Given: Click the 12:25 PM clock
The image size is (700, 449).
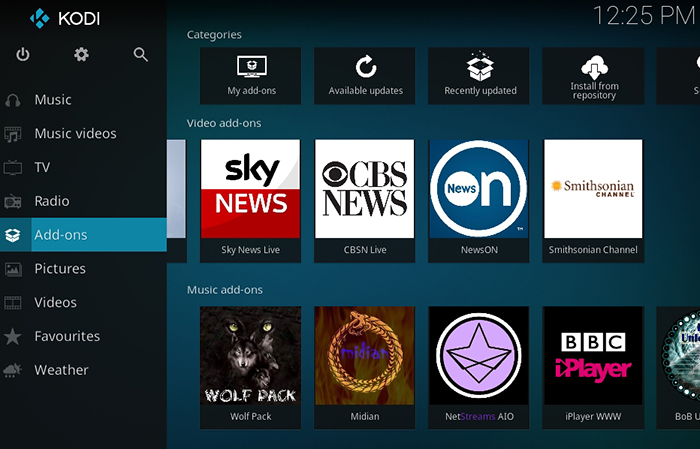Looking at the screenshot, I should pos(644,16).
